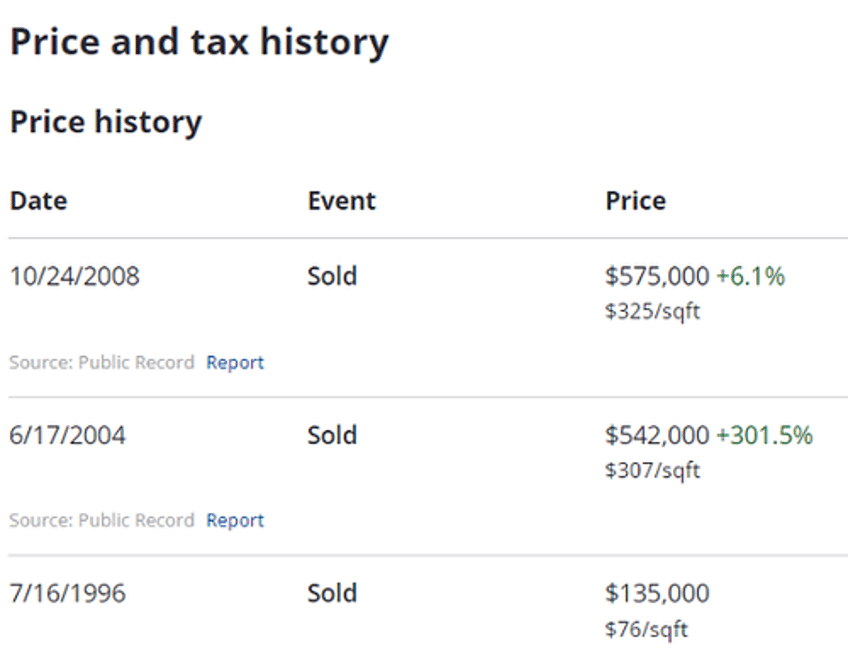Click the $76/sqft value
This screenshot has height=669, width=848.
[x=646, y=630]
